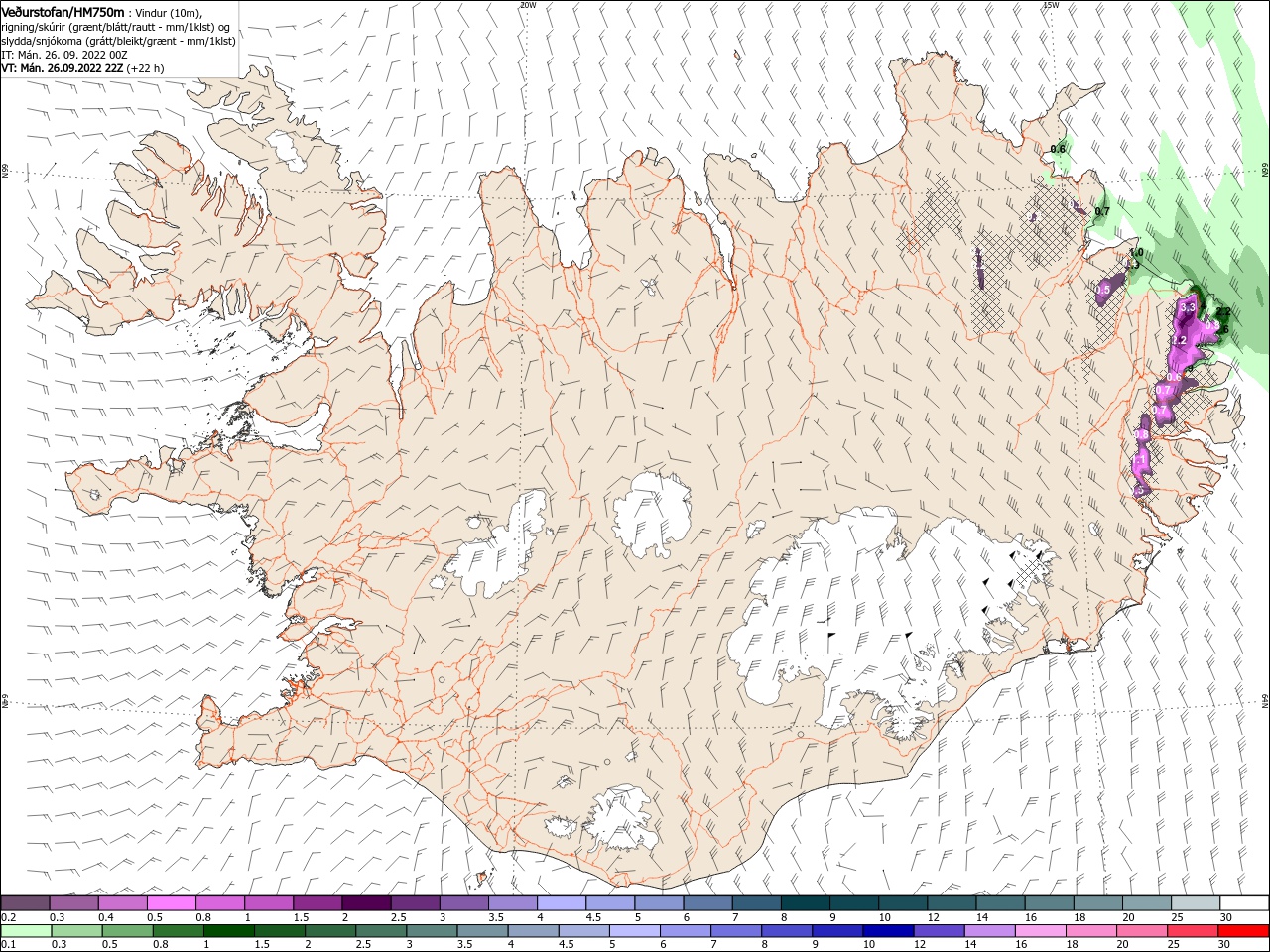Pick the deep blue rain swatch between 10 and 12
1270x952 pixels.
click(888, 931)
